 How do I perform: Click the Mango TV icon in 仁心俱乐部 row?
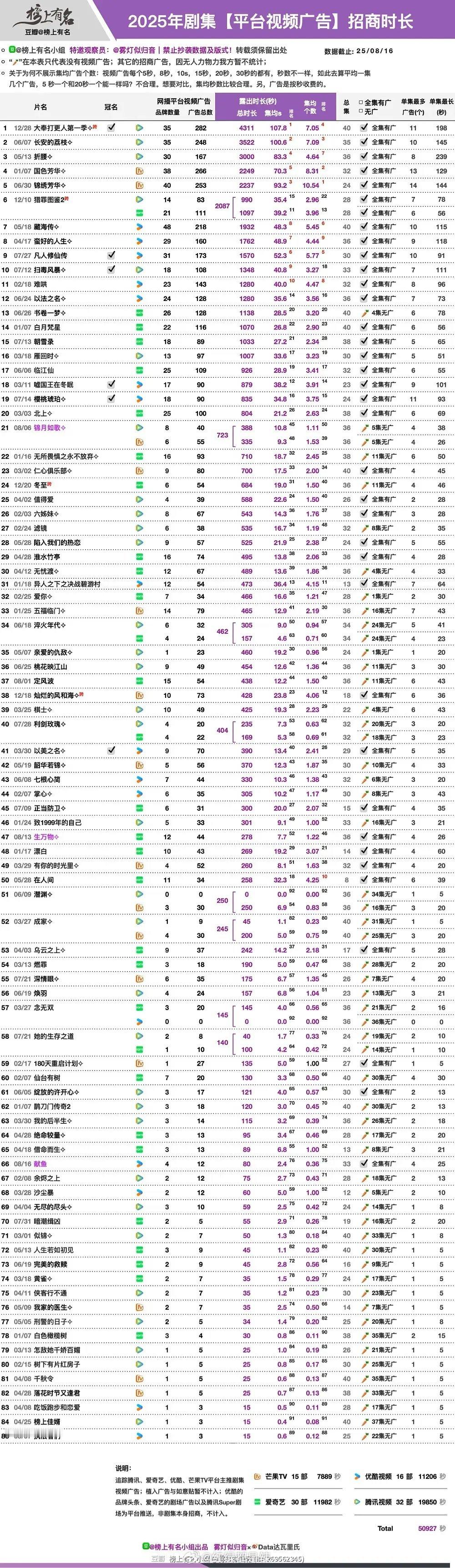[x=140, y=471]
